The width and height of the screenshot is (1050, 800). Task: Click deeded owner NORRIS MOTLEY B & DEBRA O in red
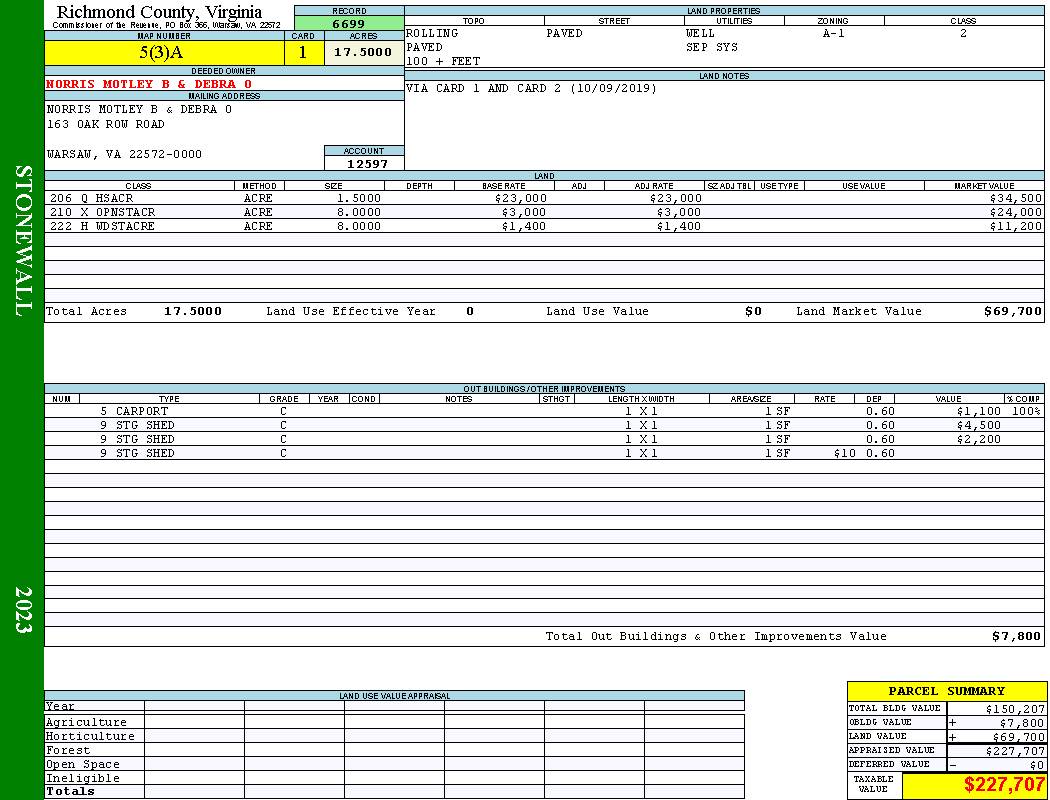pyautogui.click(x=149, y=84)
